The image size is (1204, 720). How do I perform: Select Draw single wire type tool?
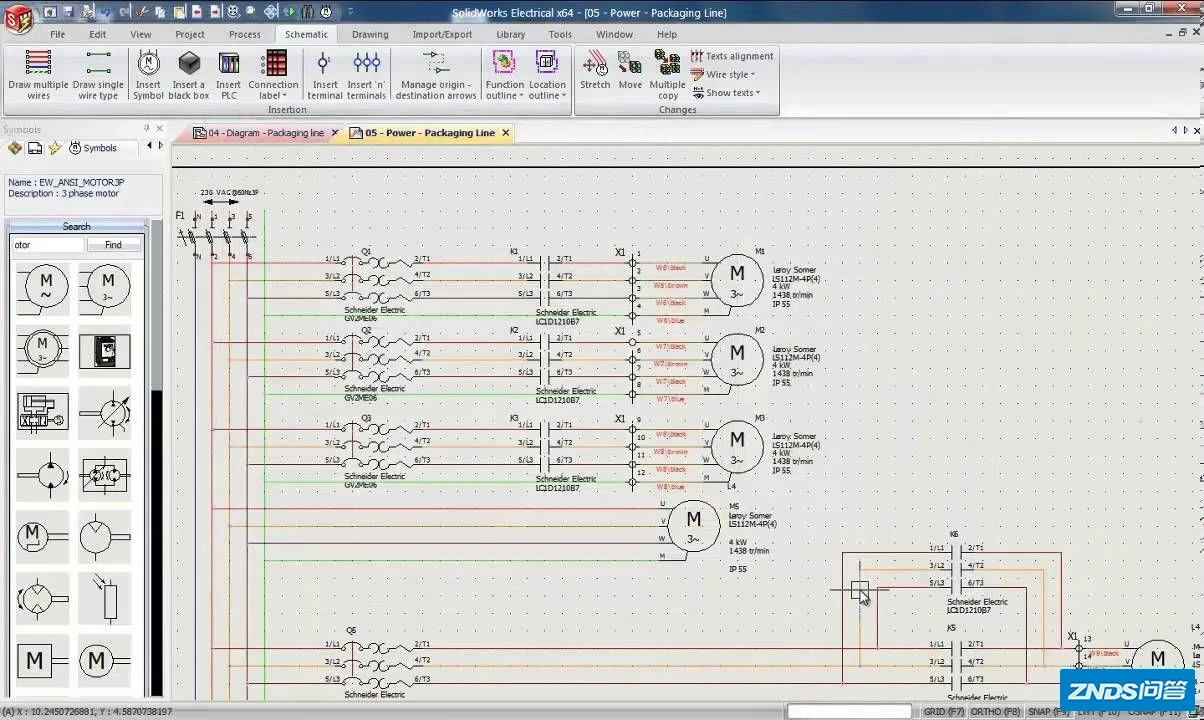coord(98,75)
